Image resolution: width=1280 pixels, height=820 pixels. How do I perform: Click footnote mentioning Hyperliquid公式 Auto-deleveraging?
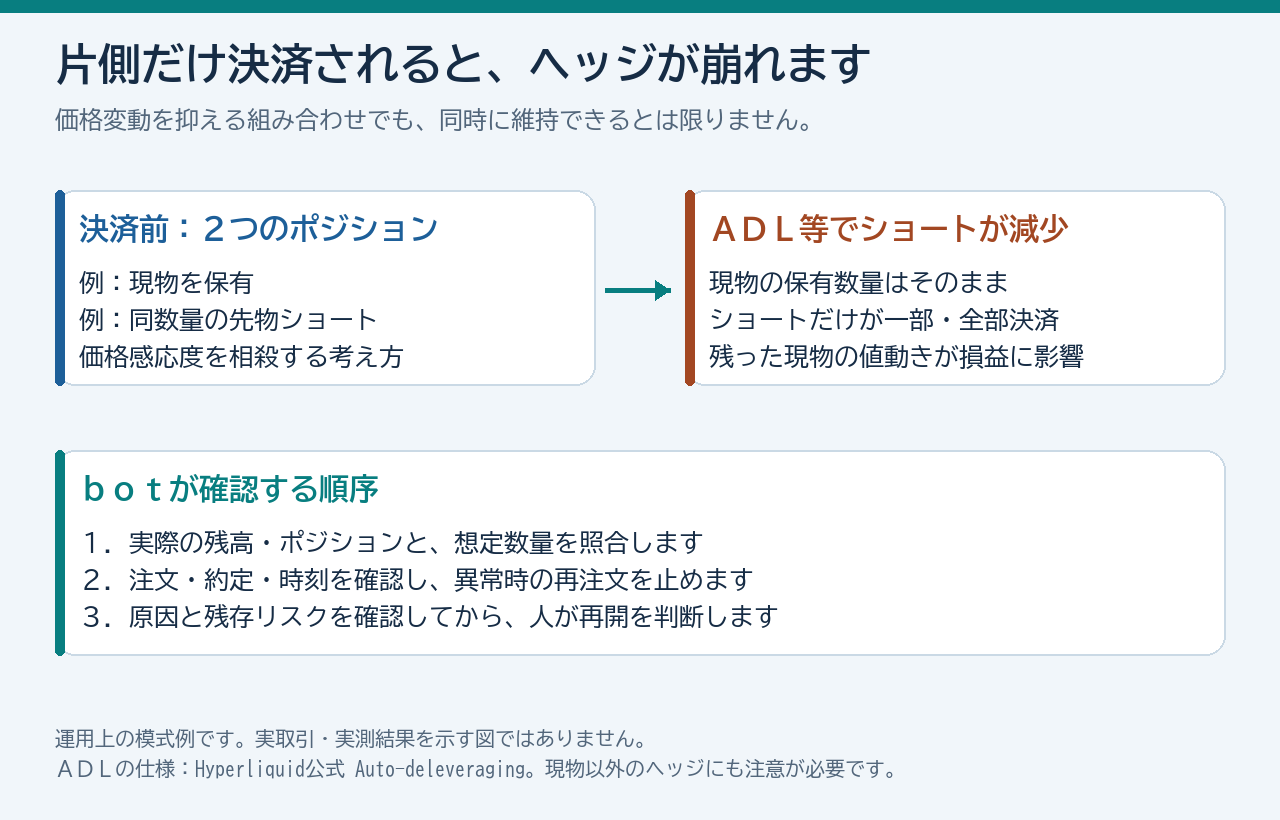[476, 769]
